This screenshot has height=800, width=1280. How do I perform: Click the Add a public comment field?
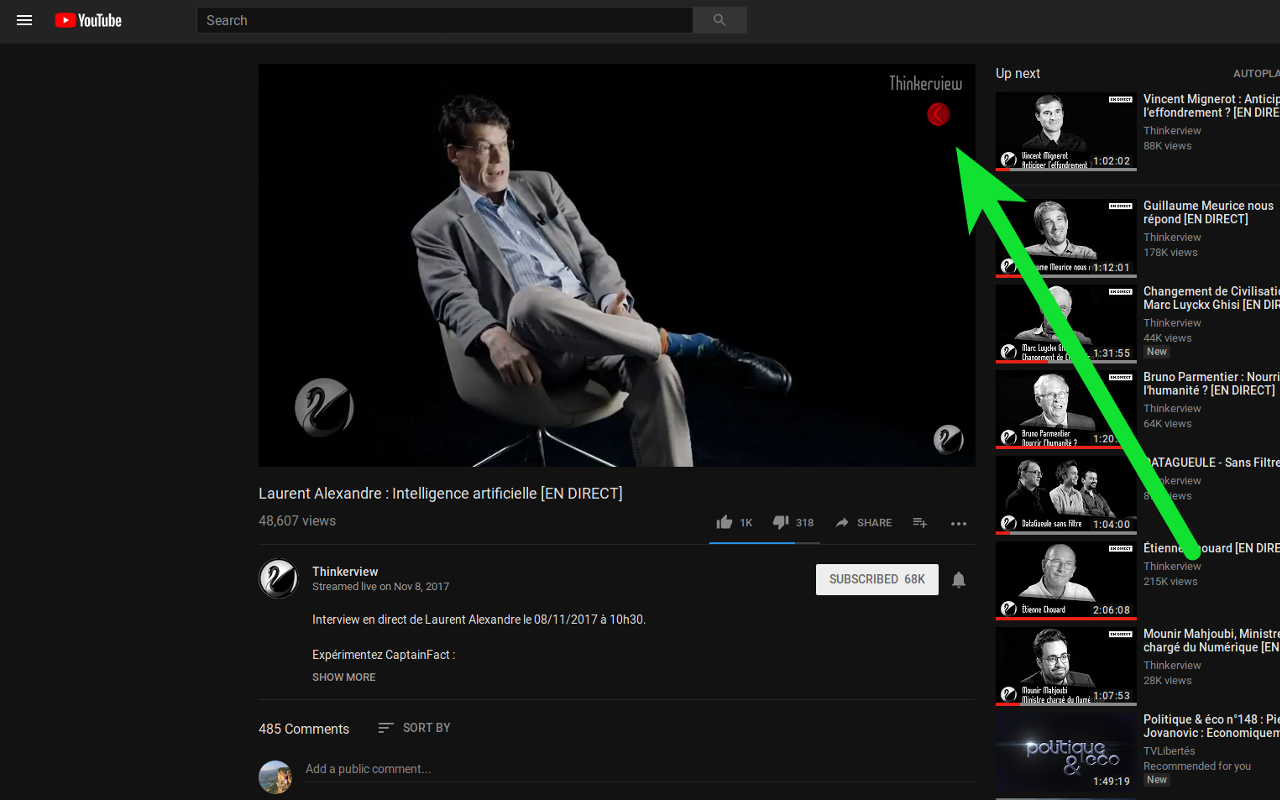point(640,769)
